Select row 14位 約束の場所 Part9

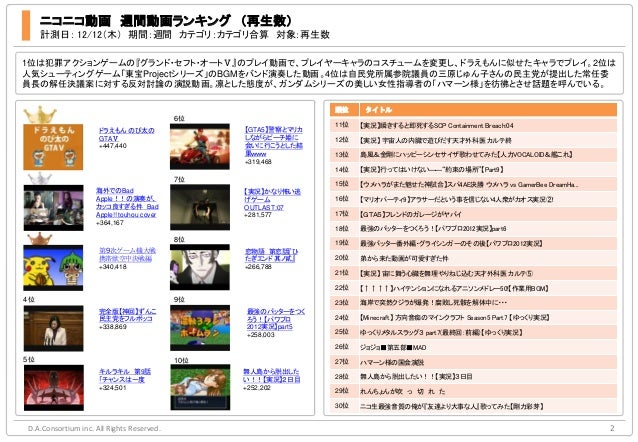tap(473, 169)
